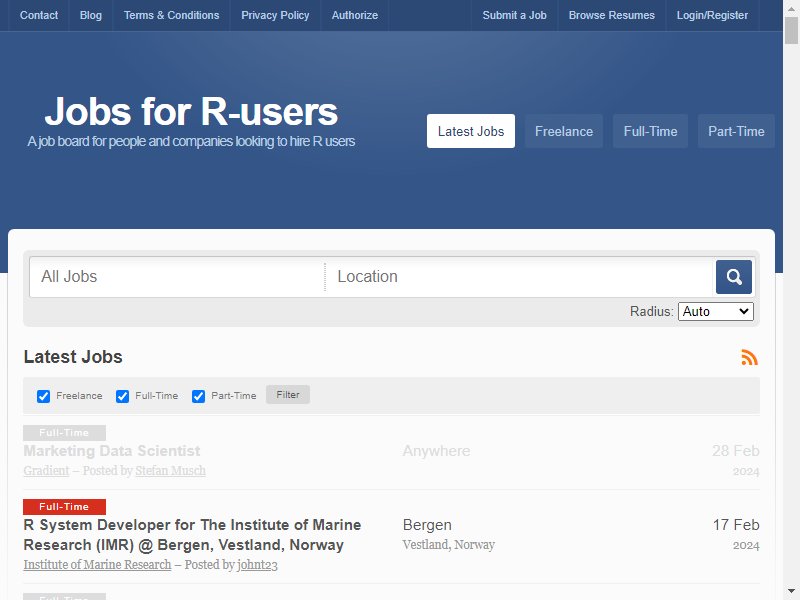
Task: Open Stefan Musch poster profile
Action: coord(170,470)
